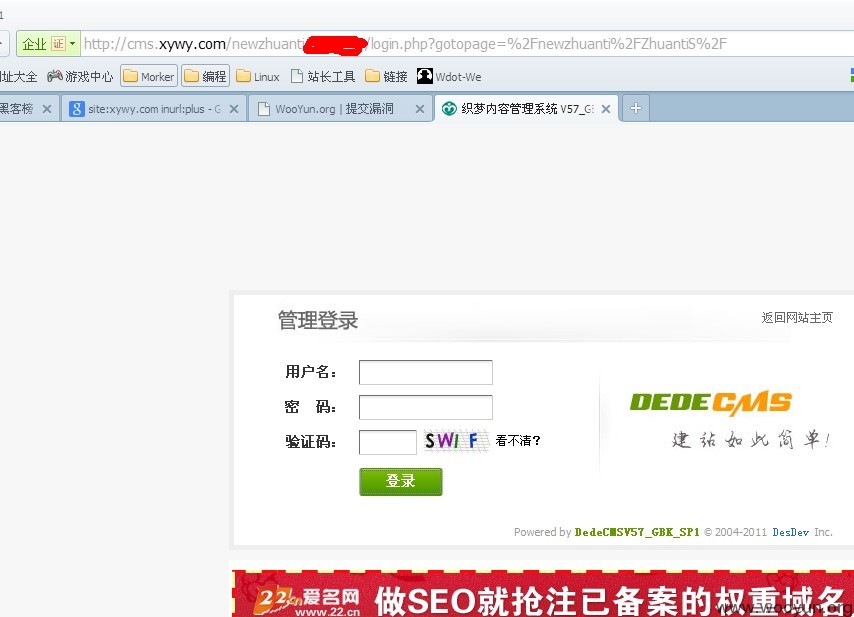Image resolution: width=854 pixels, height=617 pixels.
Task: Open the Wdot-We bookmark
Action: click(x=449, y=77)
